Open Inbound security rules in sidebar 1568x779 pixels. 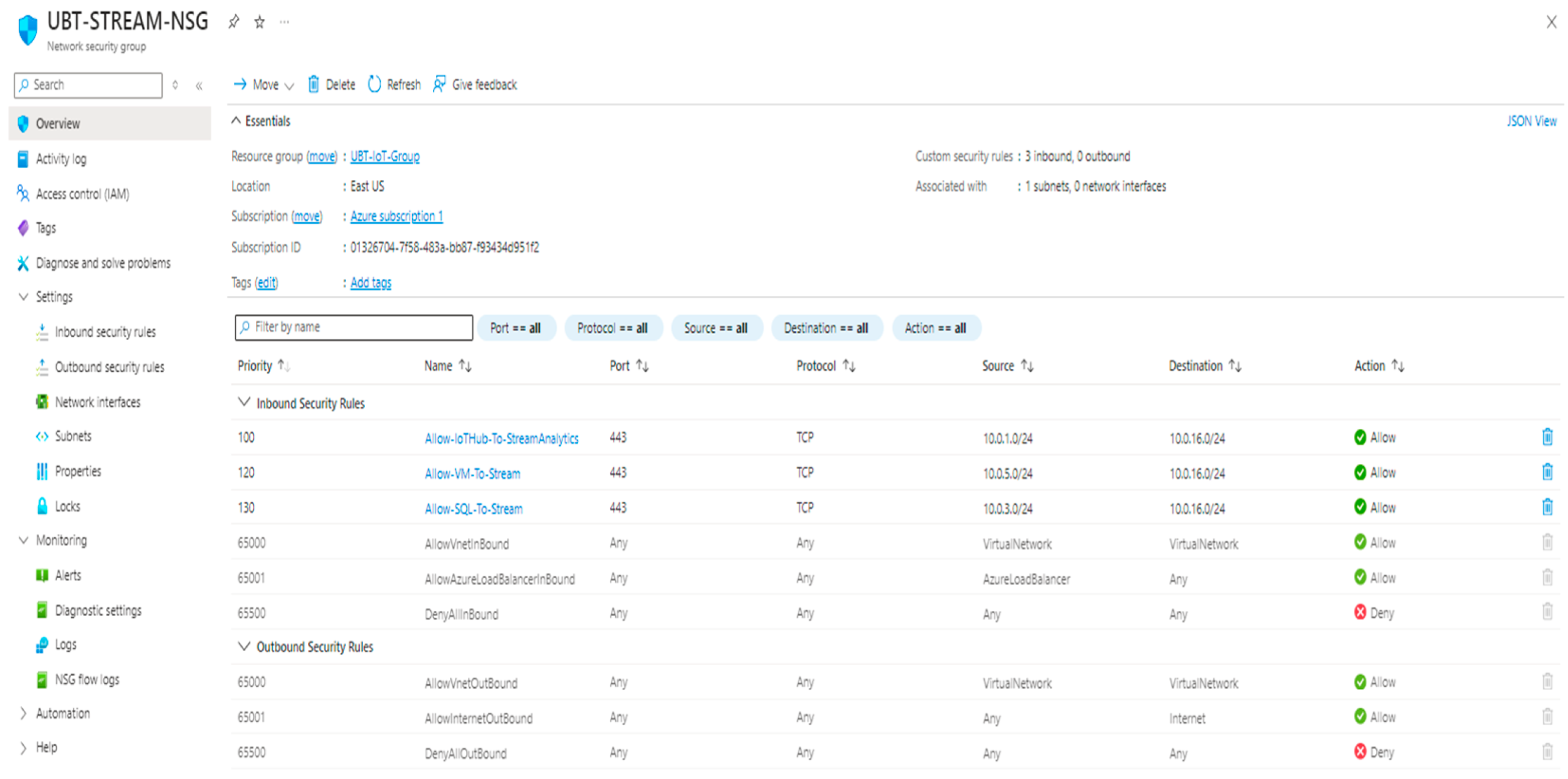tap(105, 332)
